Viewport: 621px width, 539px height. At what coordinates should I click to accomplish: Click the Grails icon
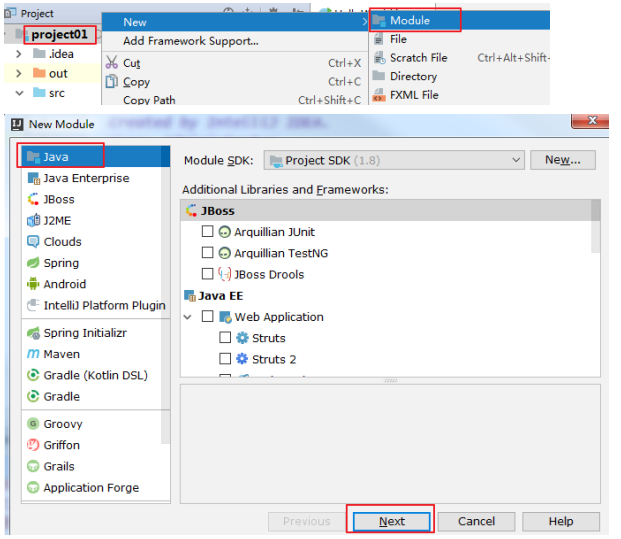point(33,466)
